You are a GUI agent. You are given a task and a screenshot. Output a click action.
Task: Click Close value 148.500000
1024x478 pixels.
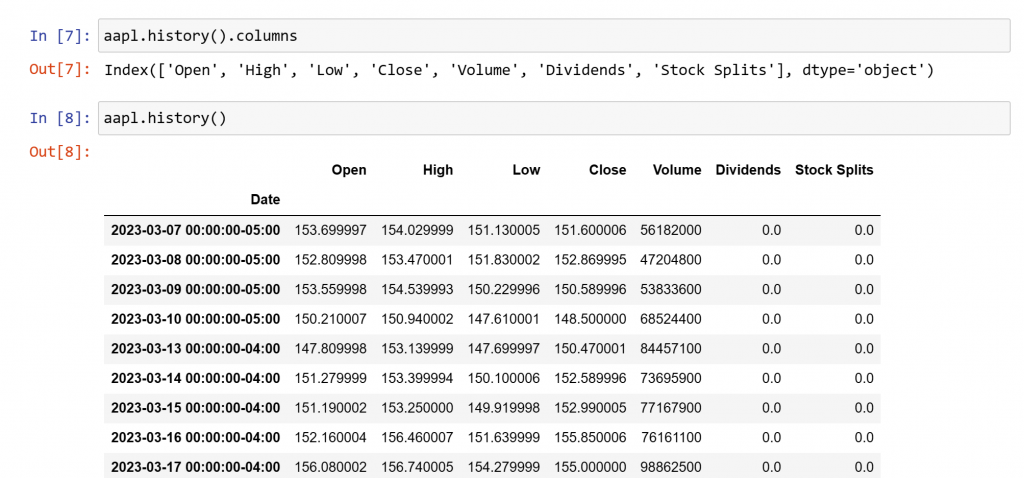coord(590,319)
